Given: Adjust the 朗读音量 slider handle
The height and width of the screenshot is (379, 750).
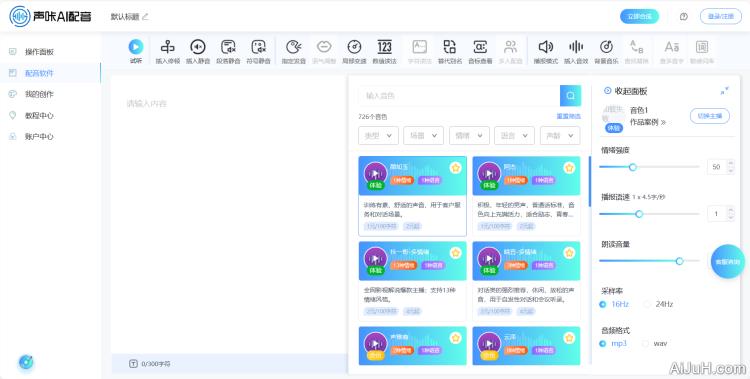Looking at the screenshot, I should tap(679, 261).
